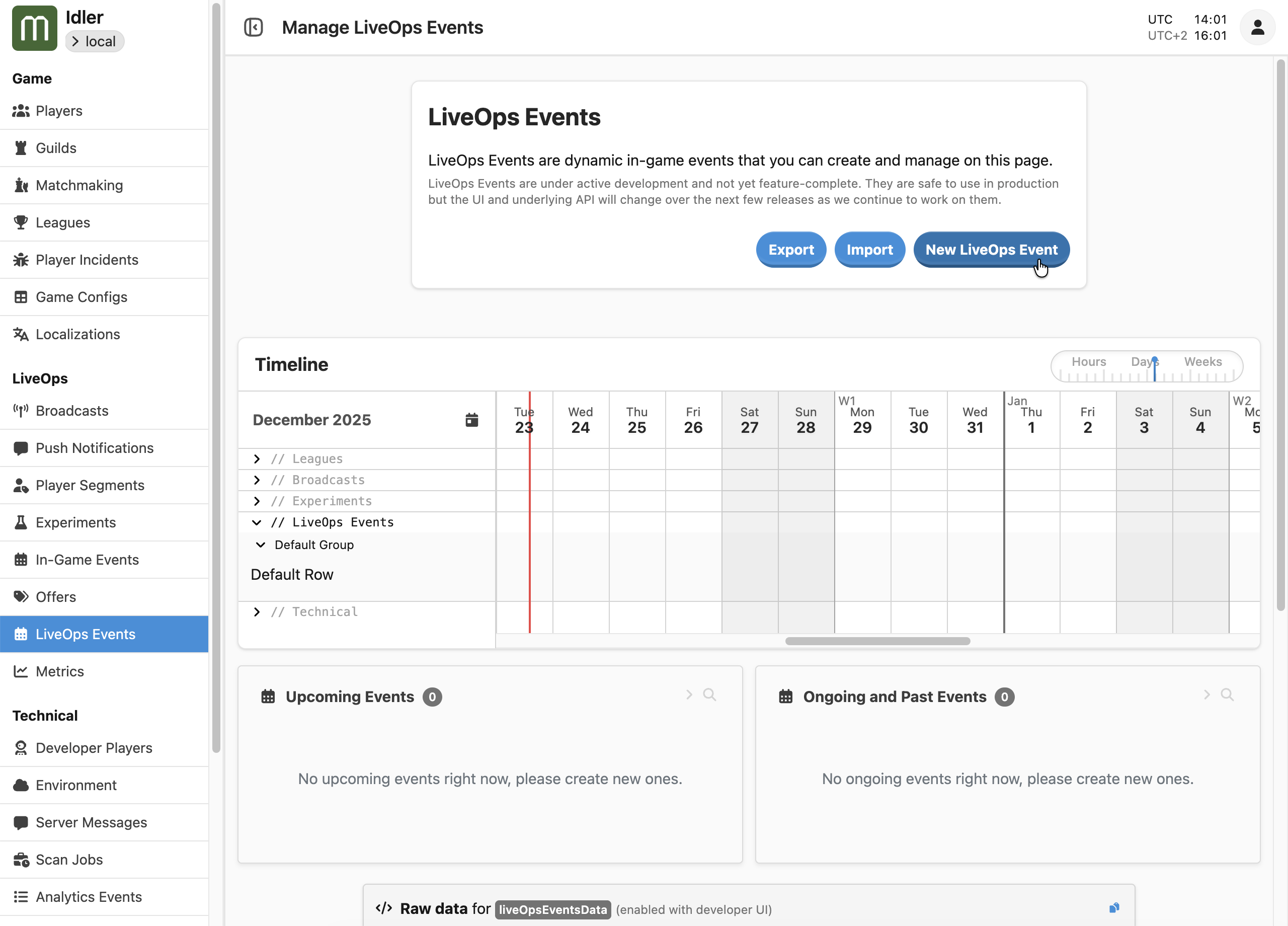Click the timeline horizontal scrollbar

pos(877,641)
